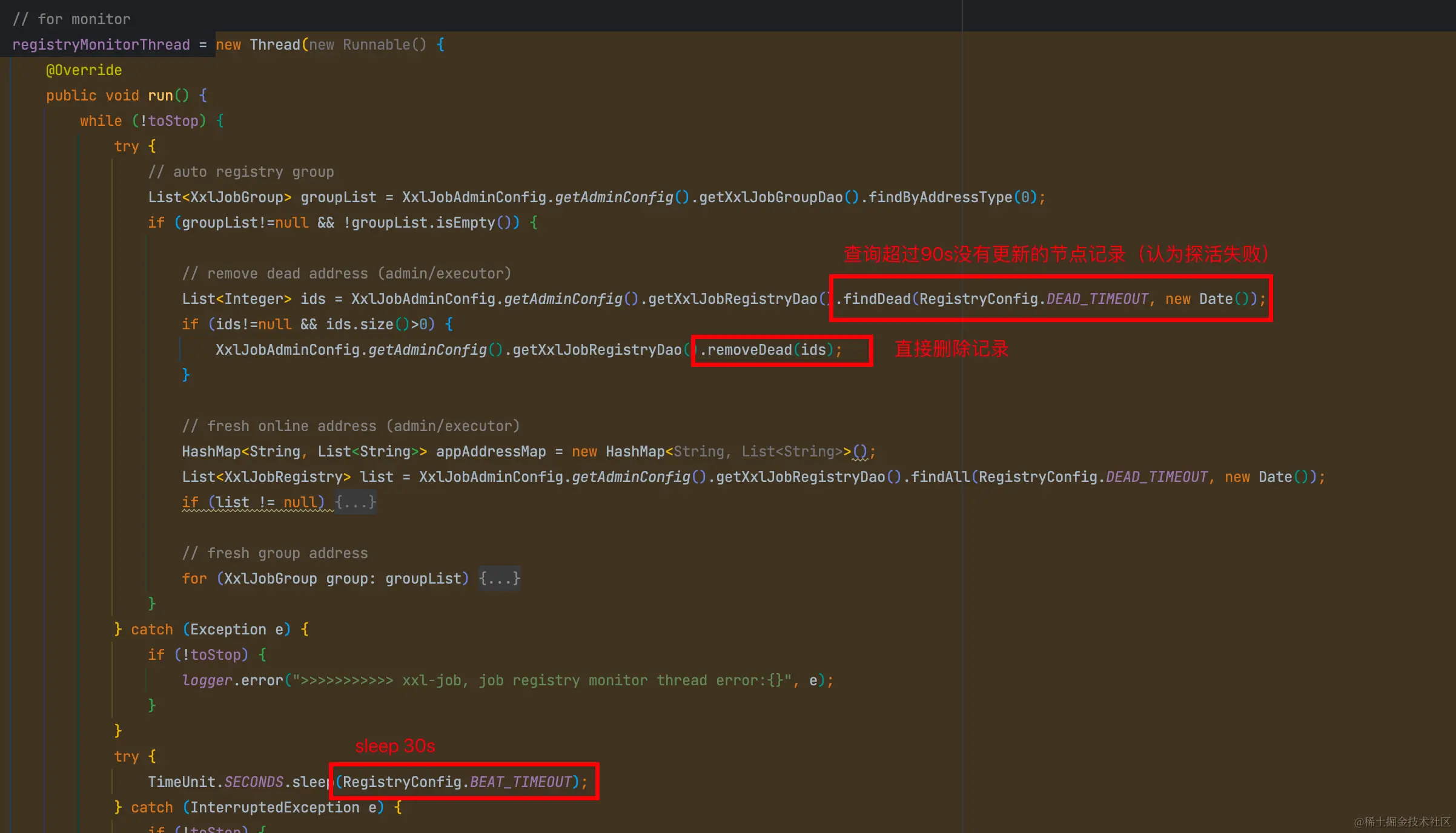Click the '// fresh group address' comment

[x=275, y=553]
